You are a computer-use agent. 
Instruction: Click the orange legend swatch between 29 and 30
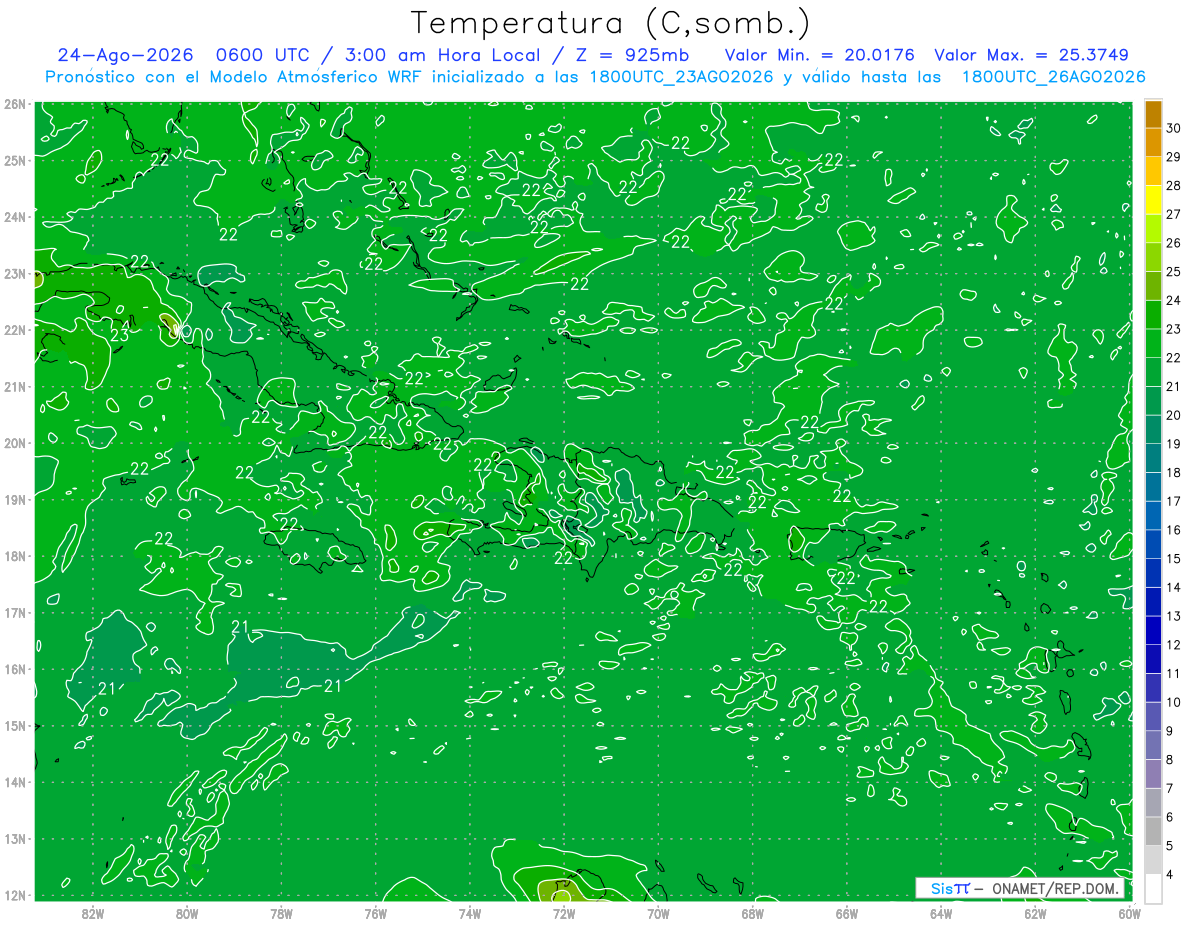[1153, 142]
